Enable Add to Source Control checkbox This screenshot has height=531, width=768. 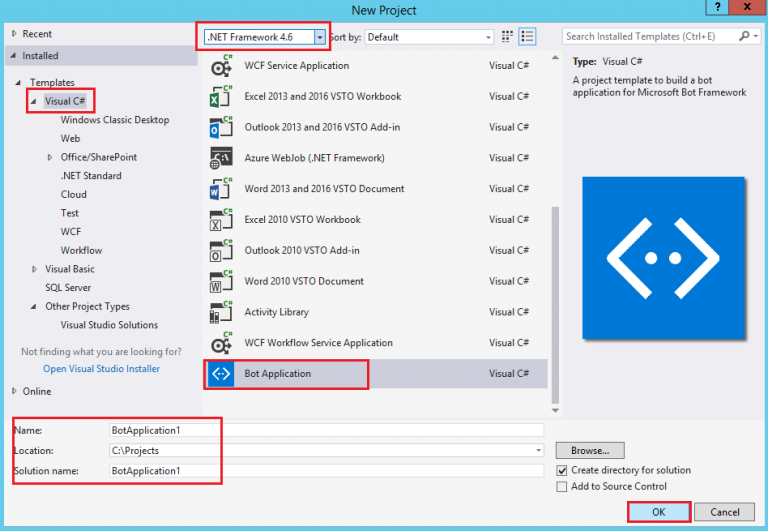pos(562,487)
